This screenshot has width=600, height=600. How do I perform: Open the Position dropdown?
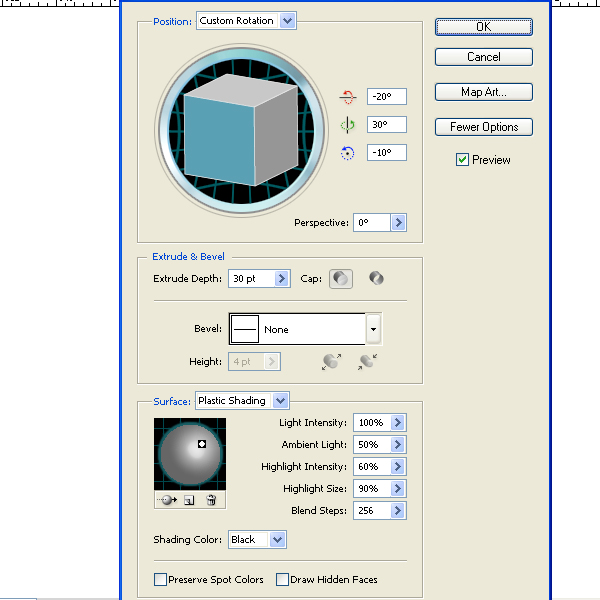(287, 21)
